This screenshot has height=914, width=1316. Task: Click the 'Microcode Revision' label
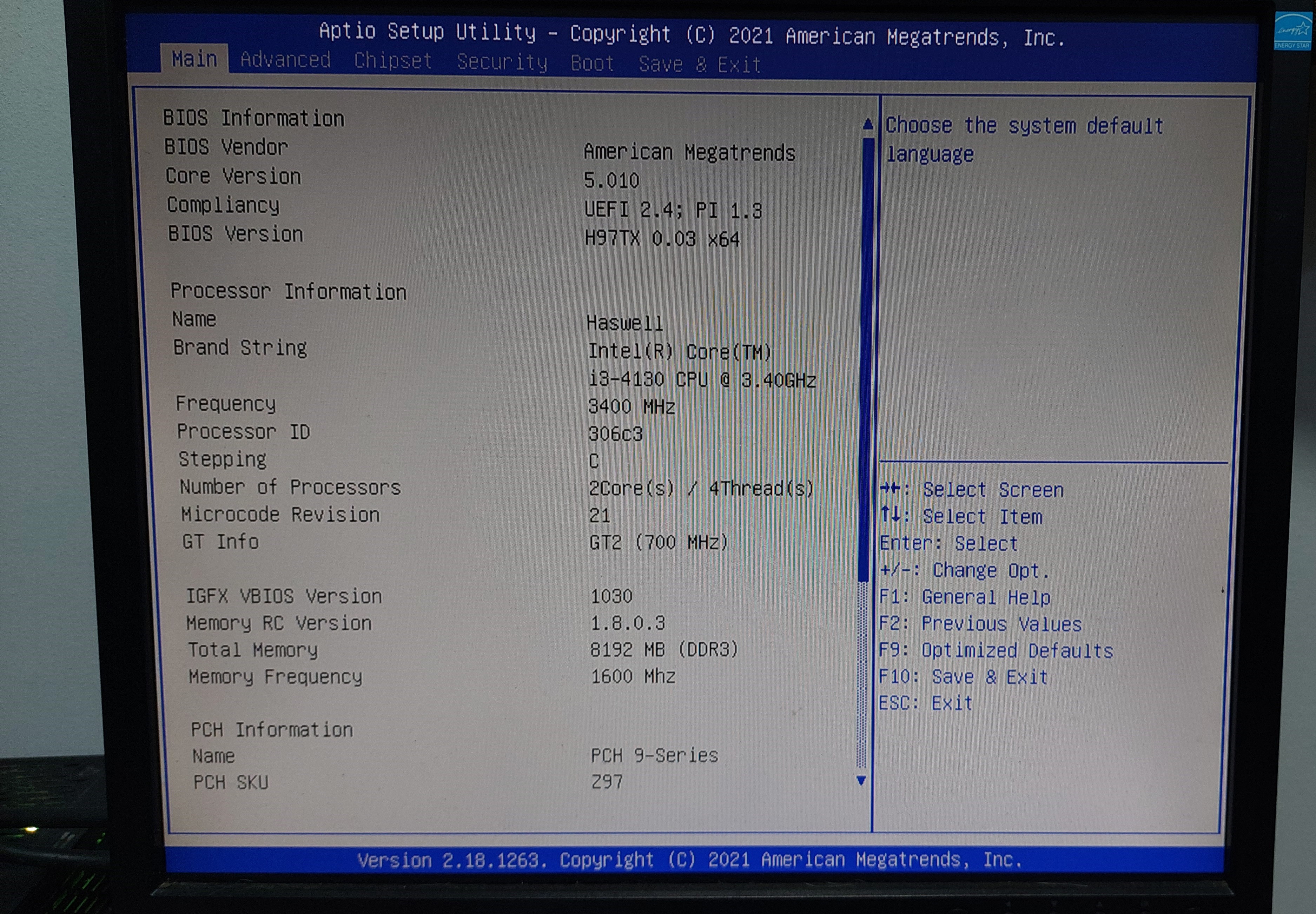pyautogui.click(x=280, y=514)
